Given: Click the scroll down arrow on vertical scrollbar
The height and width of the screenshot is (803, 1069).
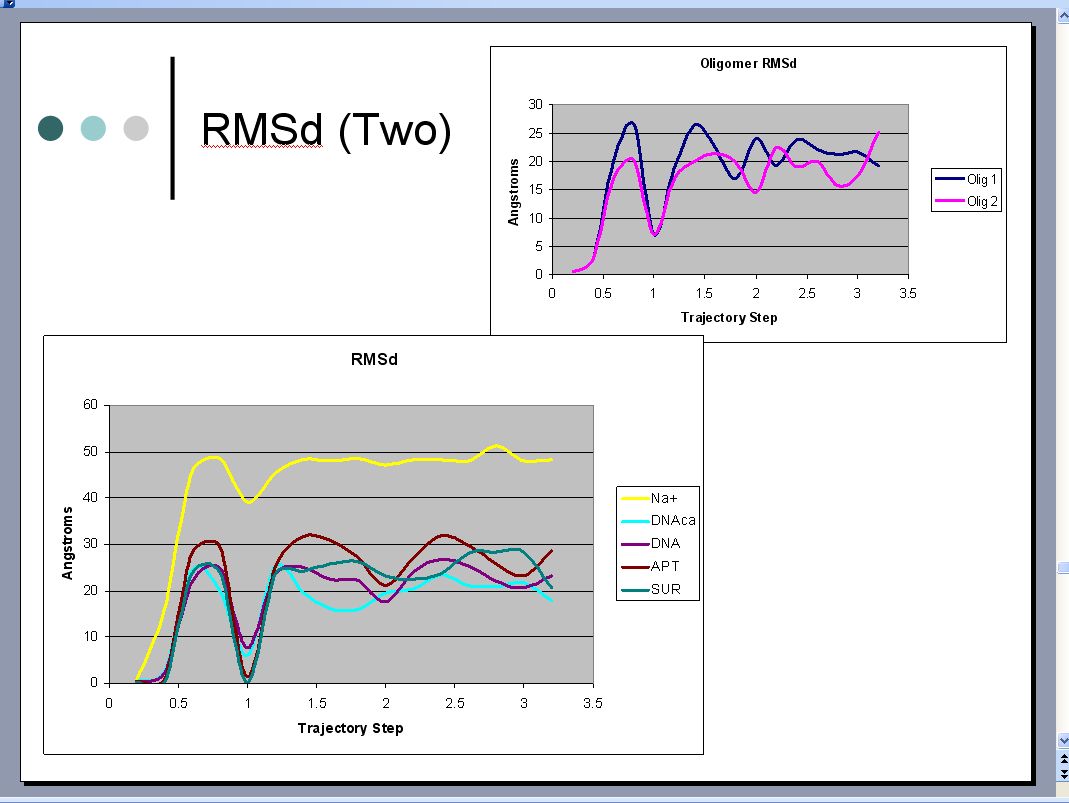Looking at the screenshot, I should (x=1063, y=741).
